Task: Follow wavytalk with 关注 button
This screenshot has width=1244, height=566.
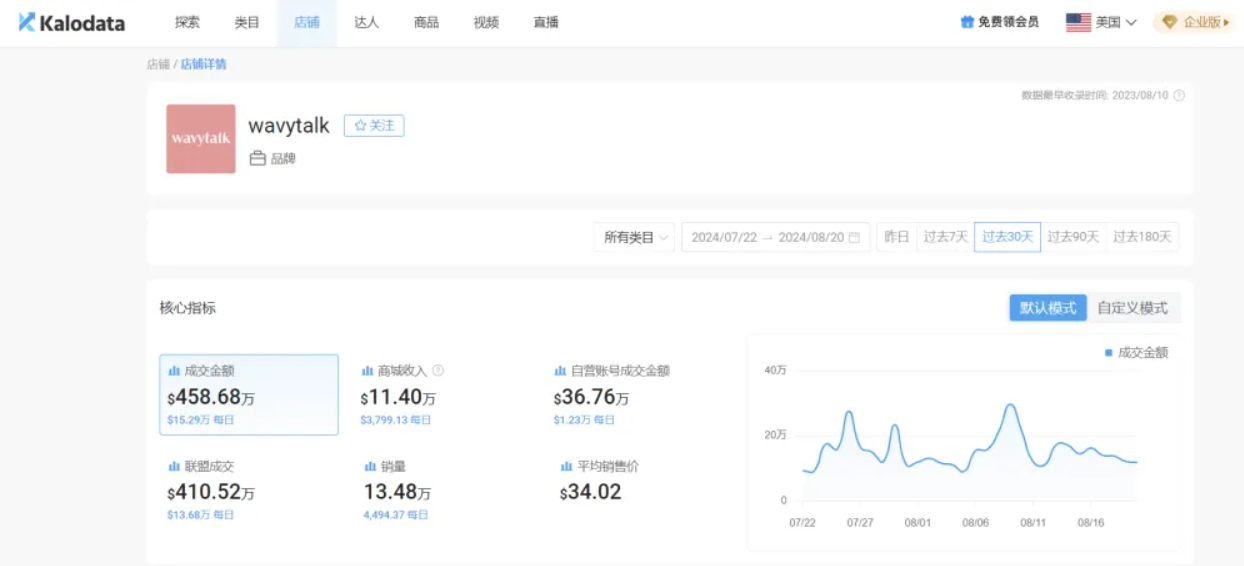Action: tap(374, 126)
